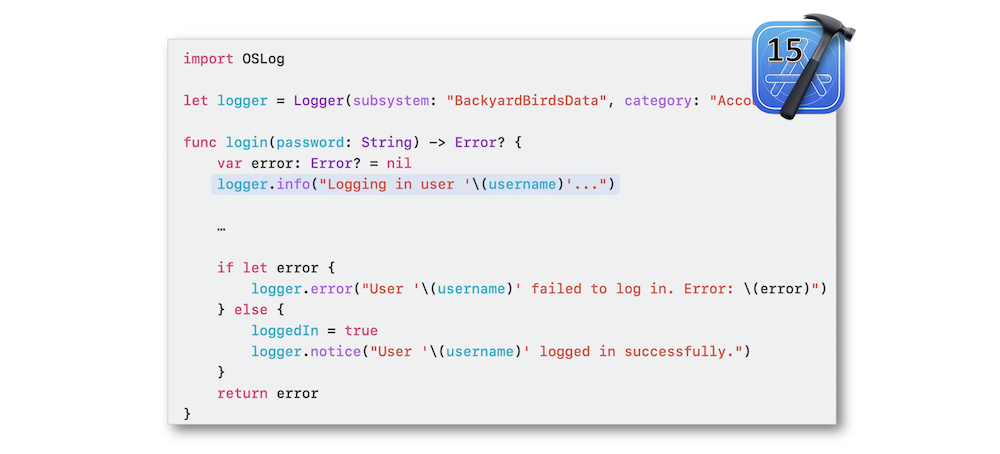Click the func login declaration

click(x=353, y=142)
